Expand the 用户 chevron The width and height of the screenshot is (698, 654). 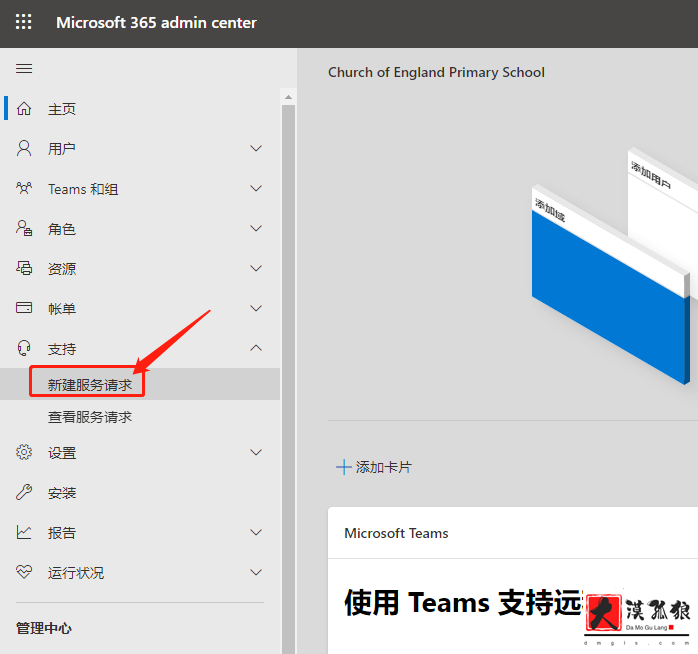[256, 148]
